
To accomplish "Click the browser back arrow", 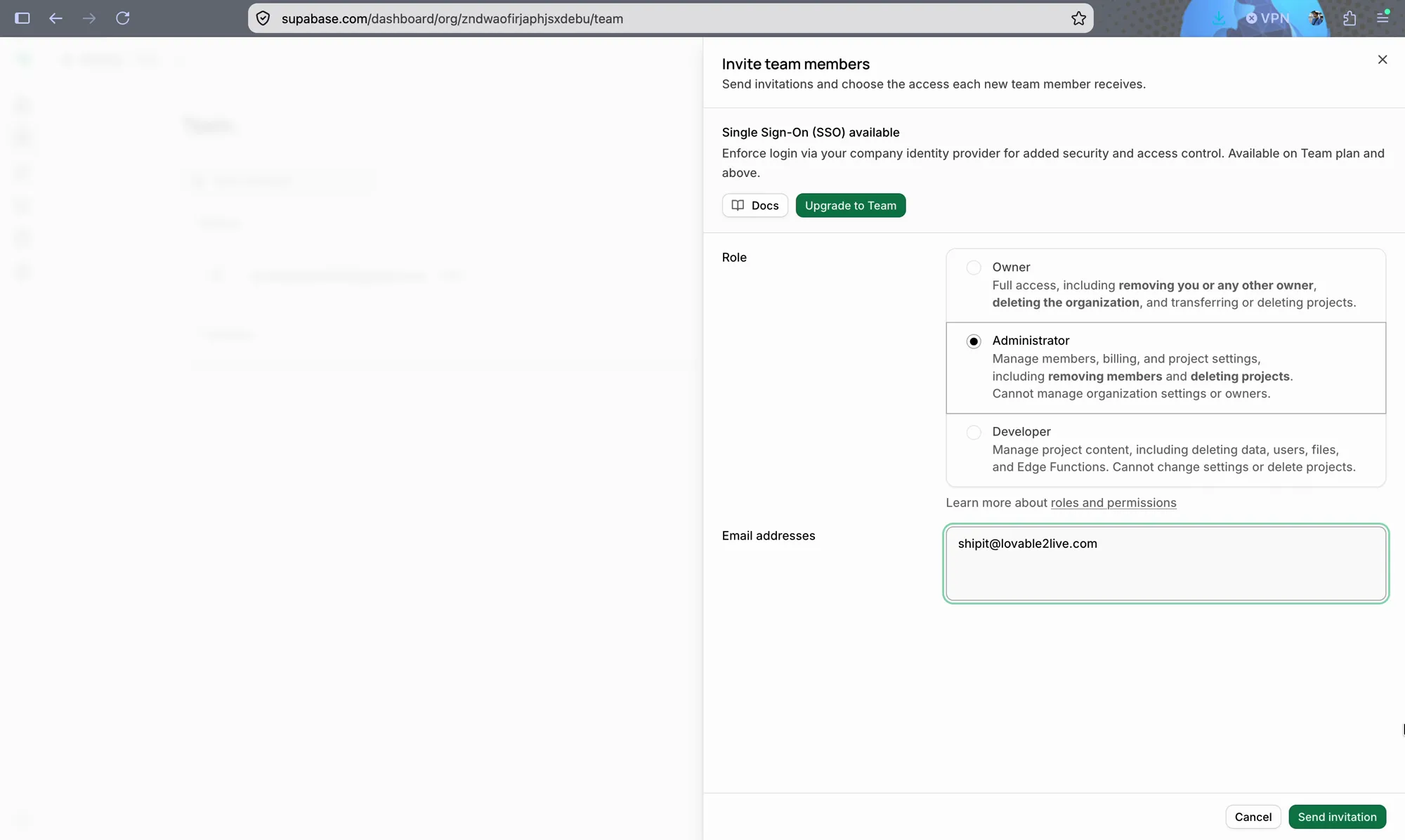I will coord(55,18).
